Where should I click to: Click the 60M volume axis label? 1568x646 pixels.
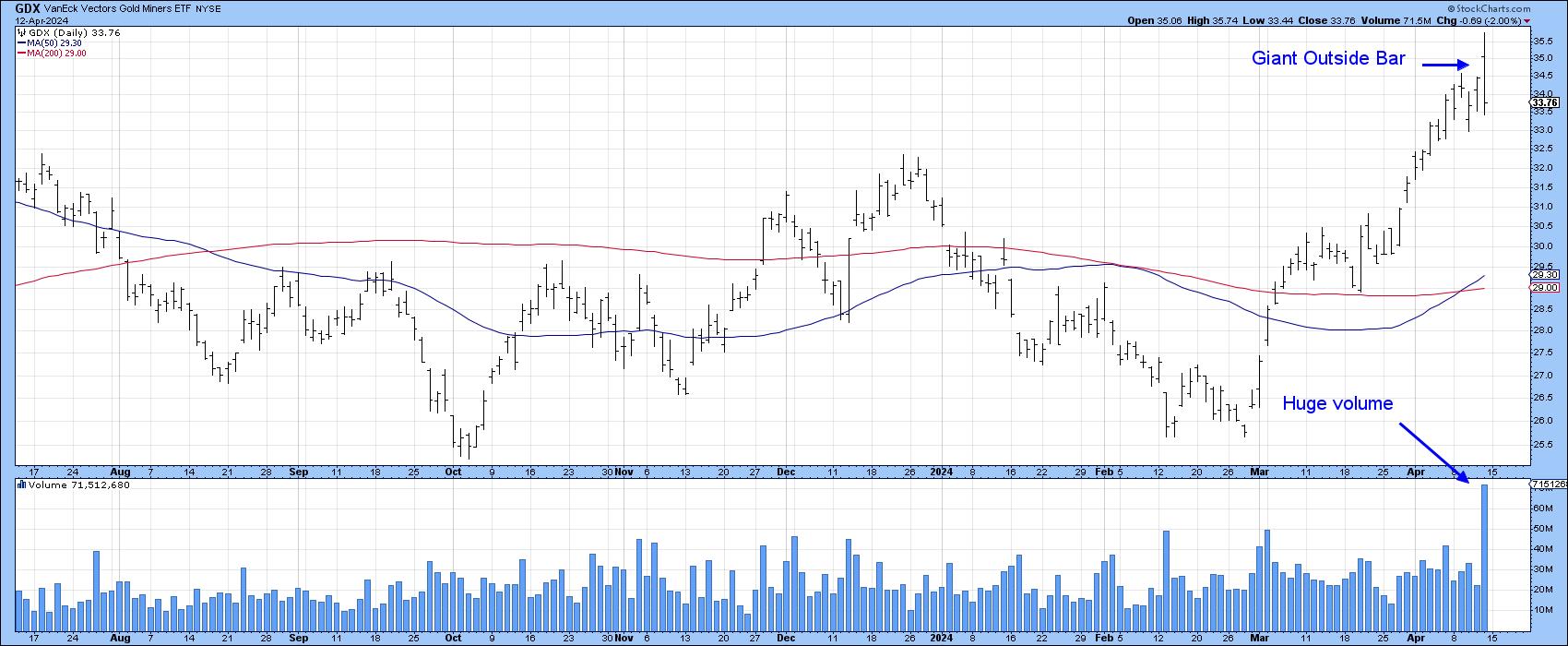point(1541,508)
